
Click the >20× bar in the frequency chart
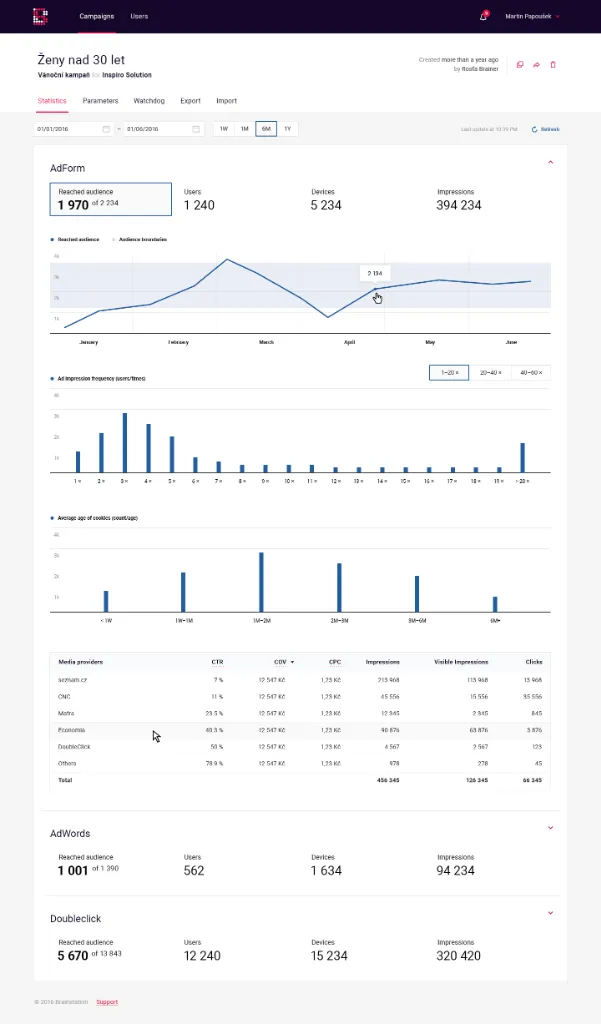pyautogui.click(x=523, y=458)
